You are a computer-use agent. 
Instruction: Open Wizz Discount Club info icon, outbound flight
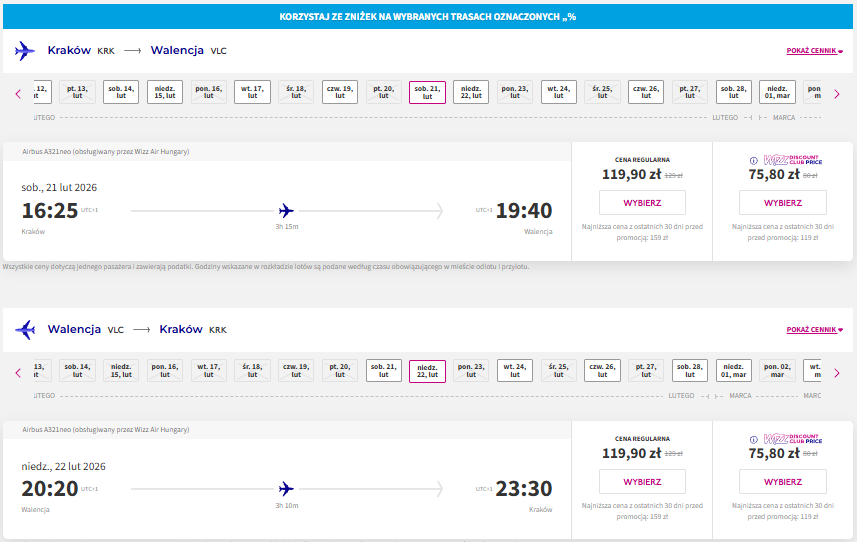(x=754, y=161)
